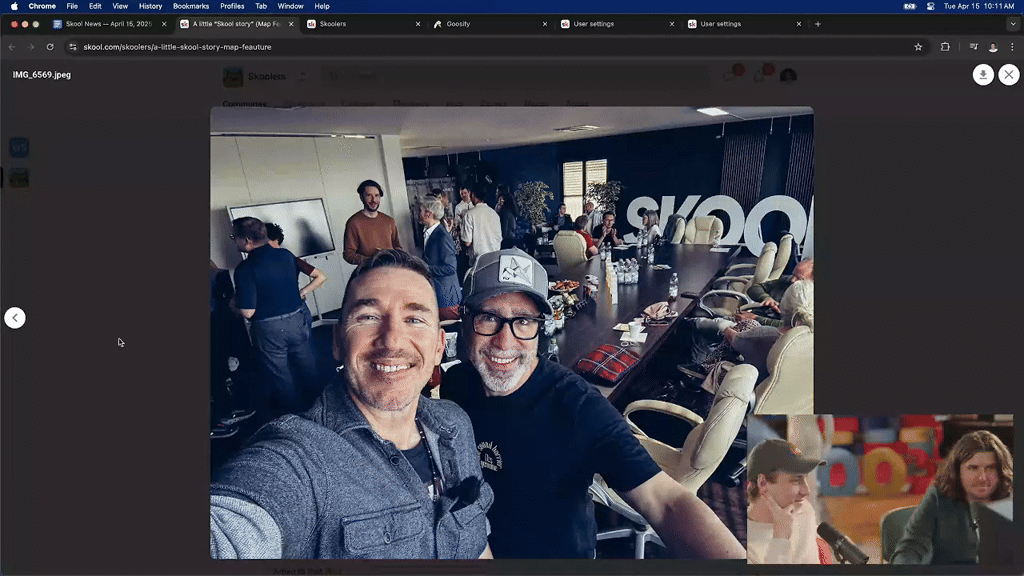The image size is (1024, 576).
Task: Open the History menu
Action: pyautogui.click(x=150, y=6)
